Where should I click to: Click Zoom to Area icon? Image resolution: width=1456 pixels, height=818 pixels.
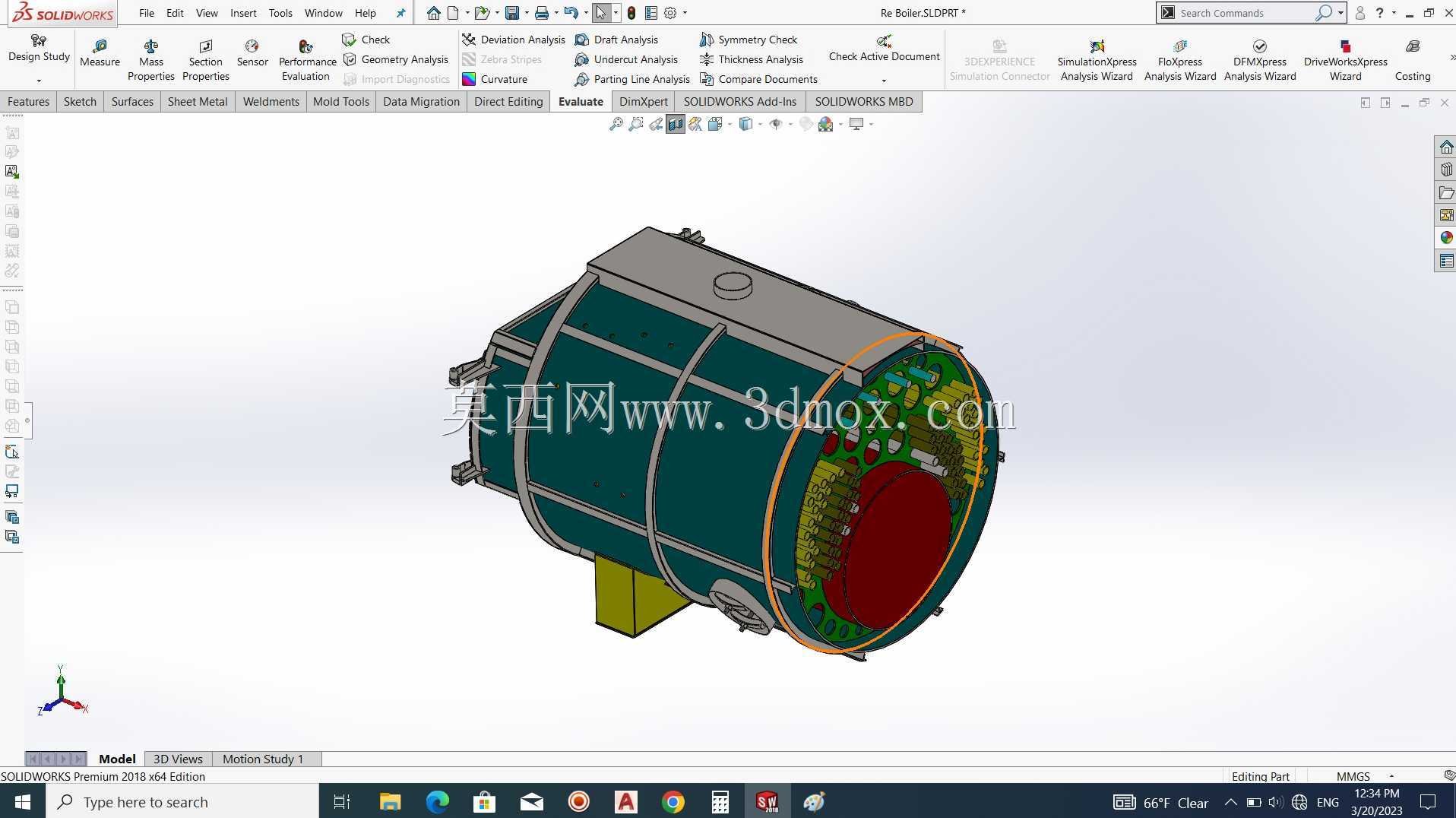click(636, 124)
